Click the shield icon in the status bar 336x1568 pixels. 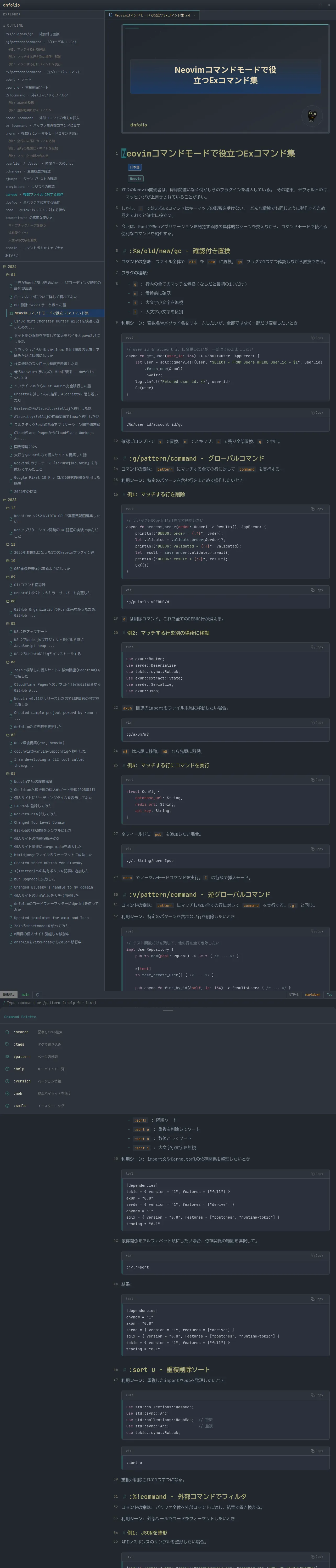click(x=38, y=995)
